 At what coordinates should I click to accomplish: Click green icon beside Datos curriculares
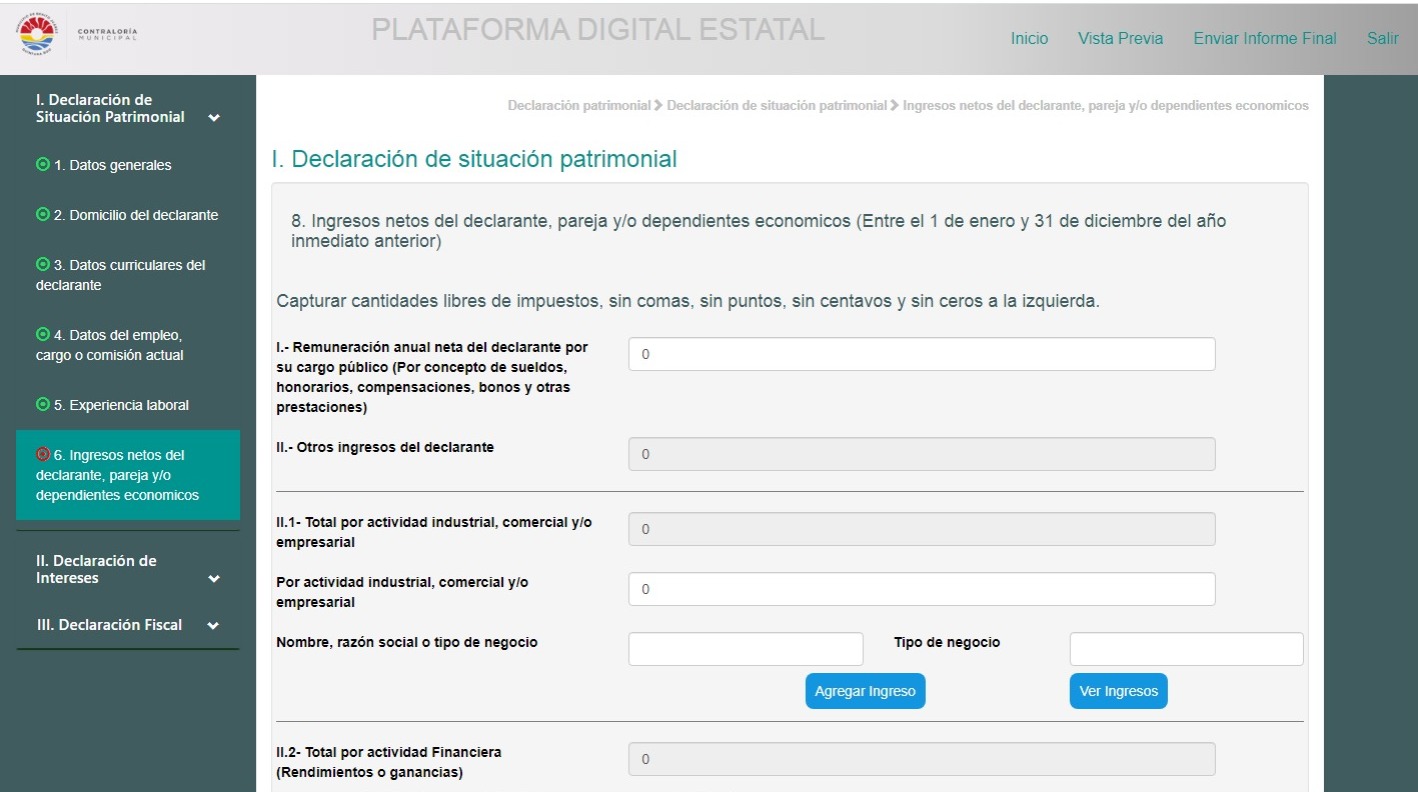42,265
